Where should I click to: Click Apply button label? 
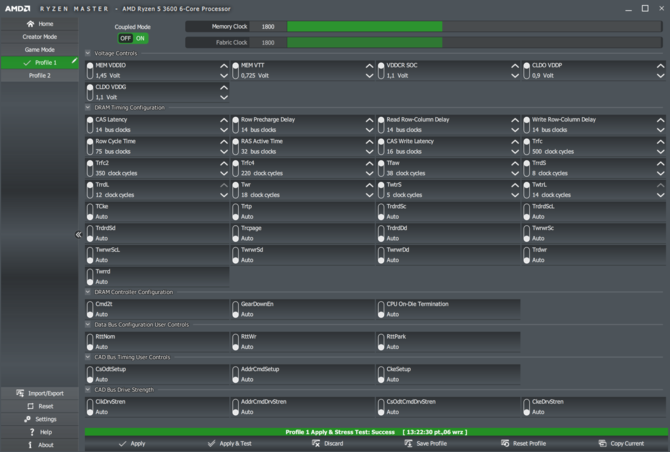pos(138,443)
